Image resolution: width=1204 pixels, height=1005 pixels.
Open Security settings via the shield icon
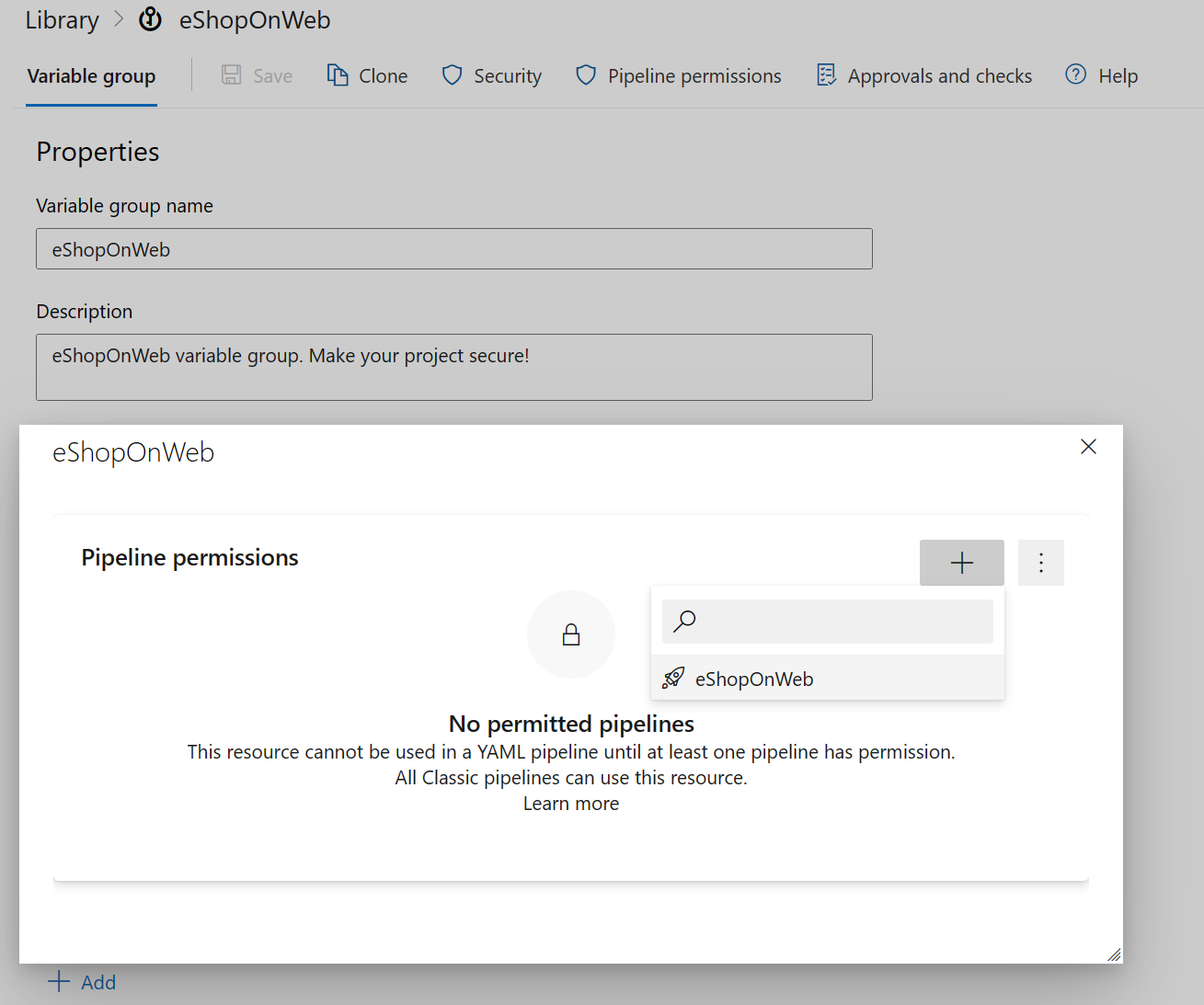tap(452, 74)
